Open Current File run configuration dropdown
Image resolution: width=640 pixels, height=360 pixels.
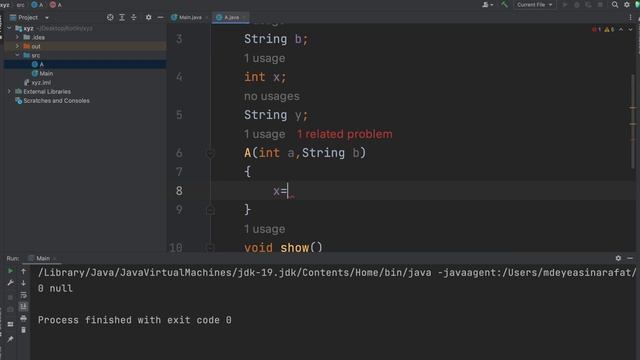pyautogui.click(x=534, y=4)
